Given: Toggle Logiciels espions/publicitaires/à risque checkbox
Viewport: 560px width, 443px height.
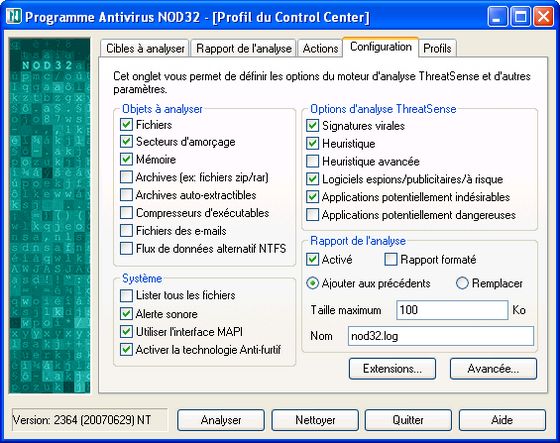Looking at the screenshot, I should tap(312, 179).
